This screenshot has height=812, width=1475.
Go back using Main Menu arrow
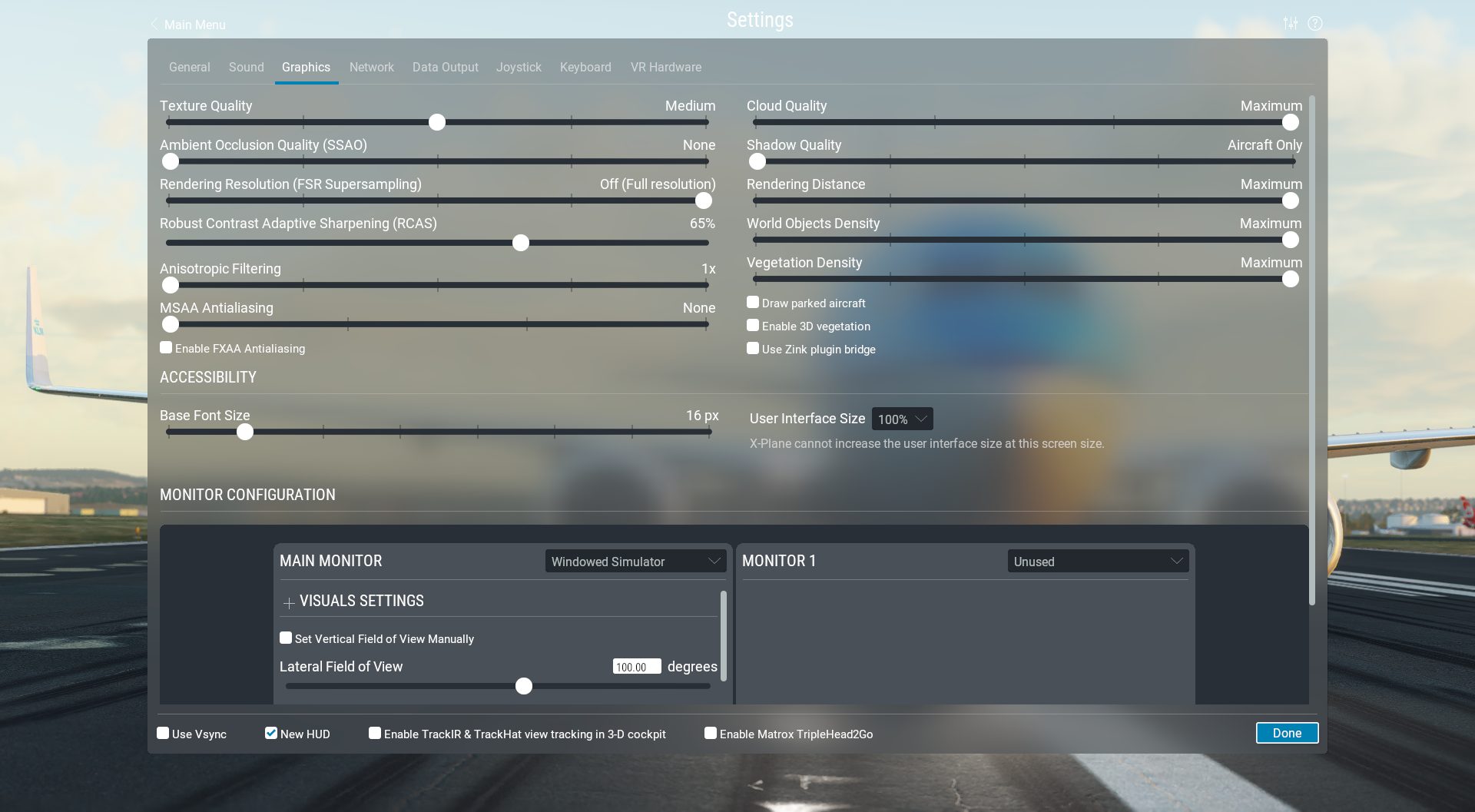click(x=154, y=25)
